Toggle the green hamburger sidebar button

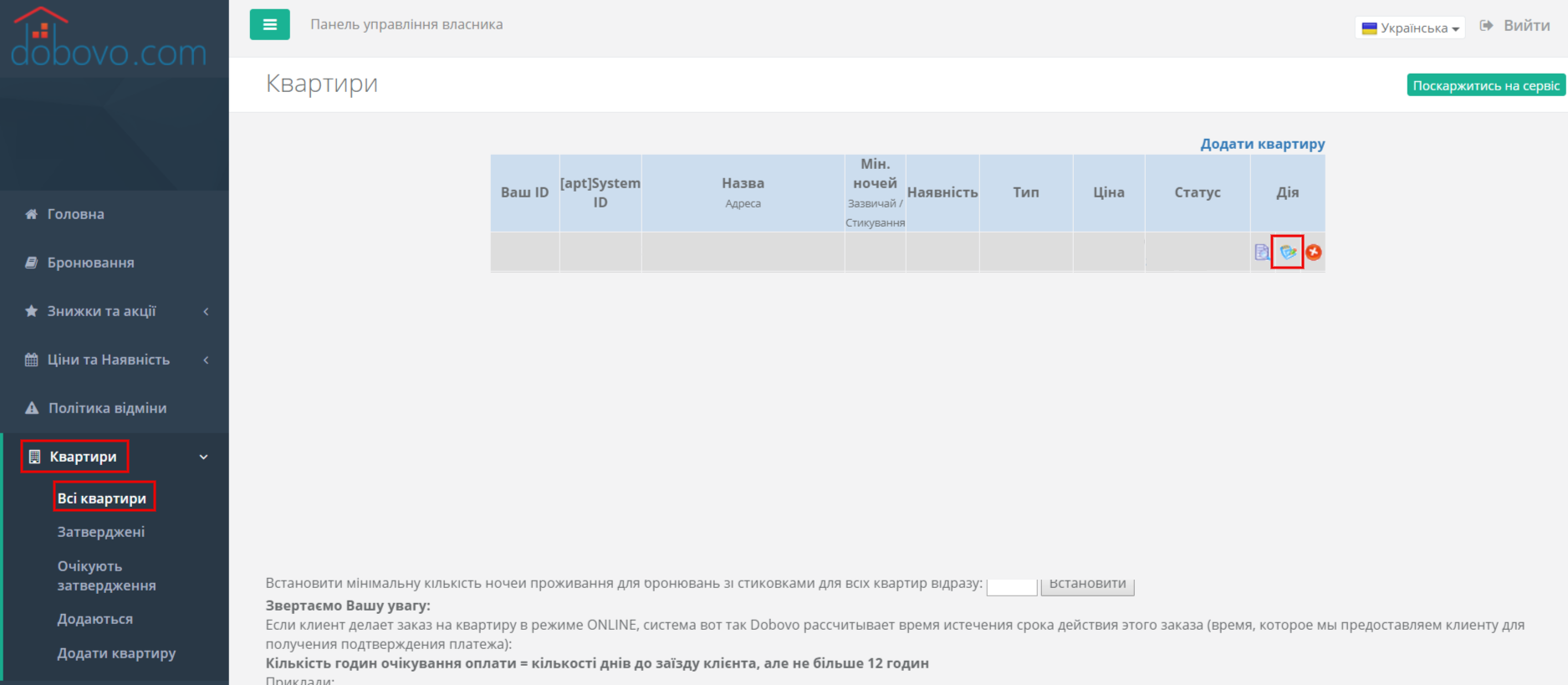[x=270, y=24]
